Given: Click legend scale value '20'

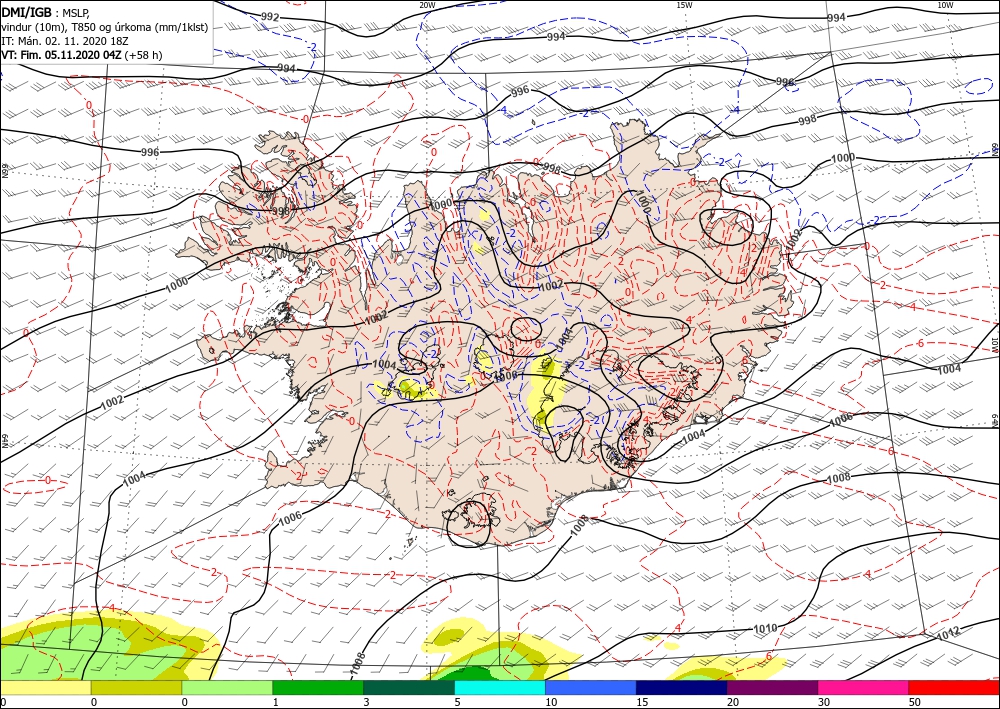Looking at the screenshot, I should coord(733,702).
